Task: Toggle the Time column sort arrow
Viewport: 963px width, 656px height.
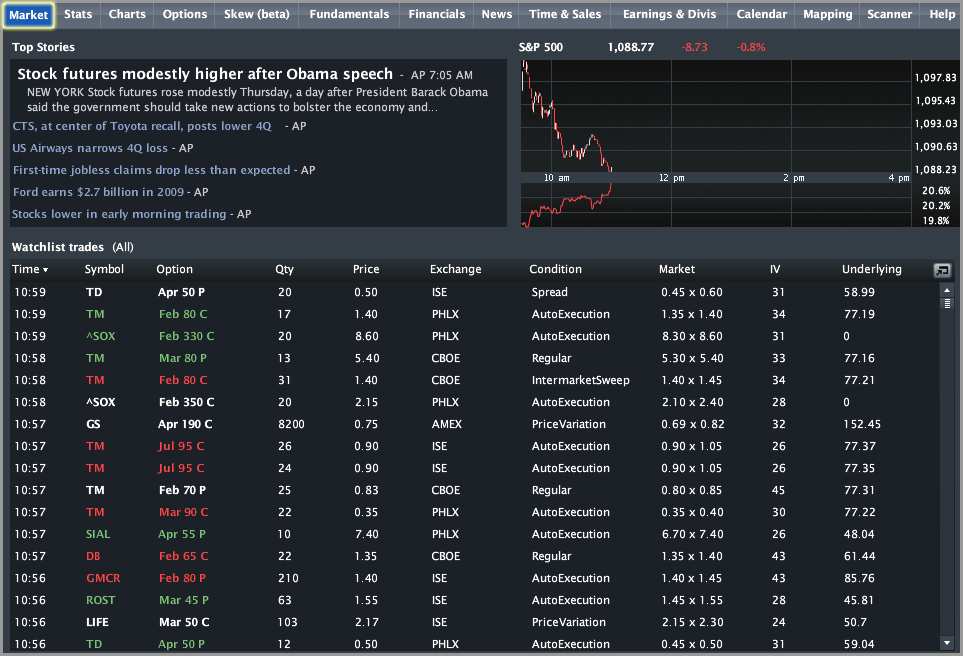Action: coord(45,270)
